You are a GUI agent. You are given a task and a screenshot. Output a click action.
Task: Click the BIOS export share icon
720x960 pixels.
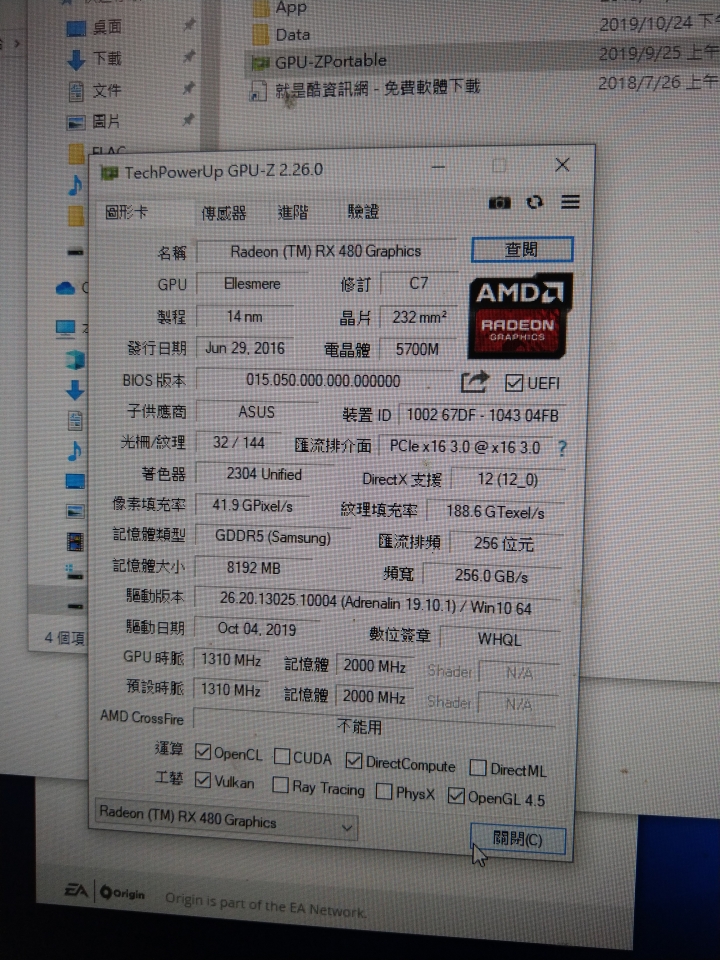474,382
